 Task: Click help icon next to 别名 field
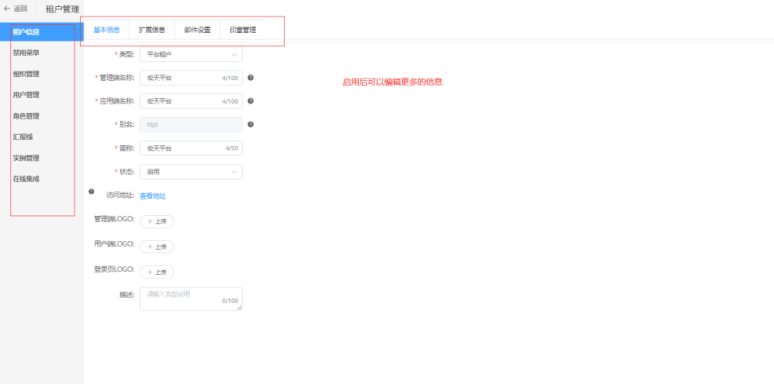[x=251, y=124]
